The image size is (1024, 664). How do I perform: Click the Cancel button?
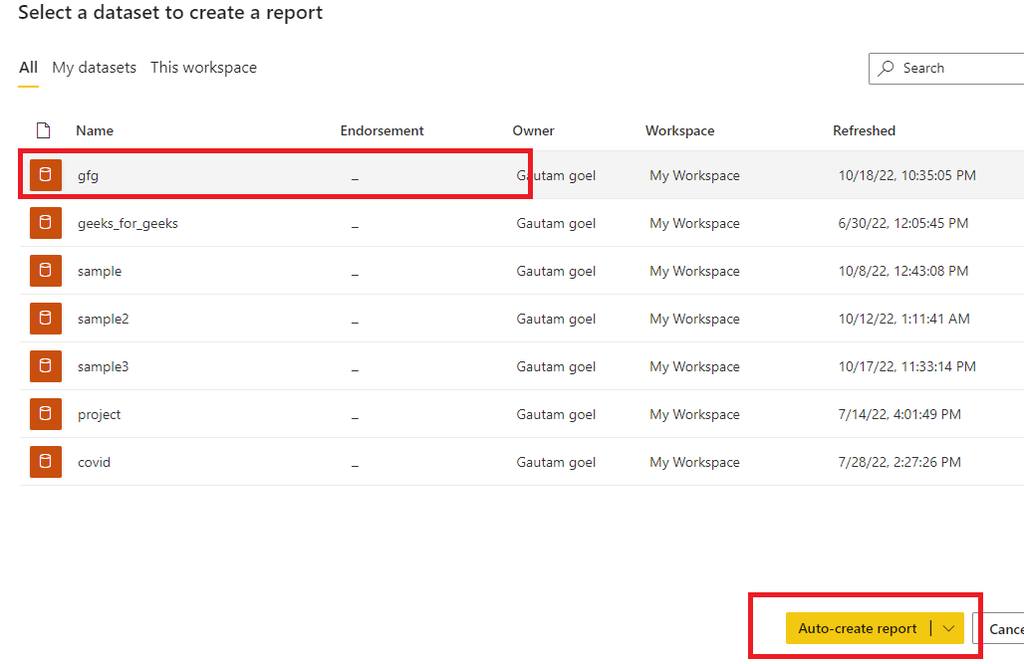pyautogui.click(x=999, y=629)
